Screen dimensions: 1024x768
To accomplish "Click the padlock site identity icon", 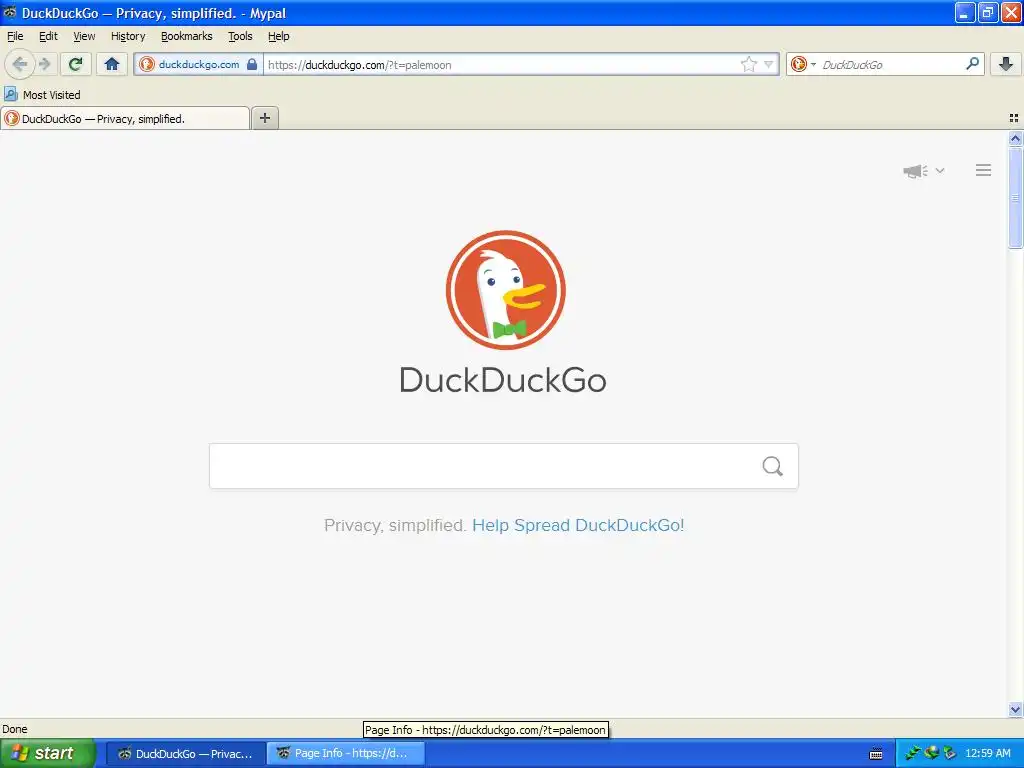I will pyautogui.click(x=252, y=64).
